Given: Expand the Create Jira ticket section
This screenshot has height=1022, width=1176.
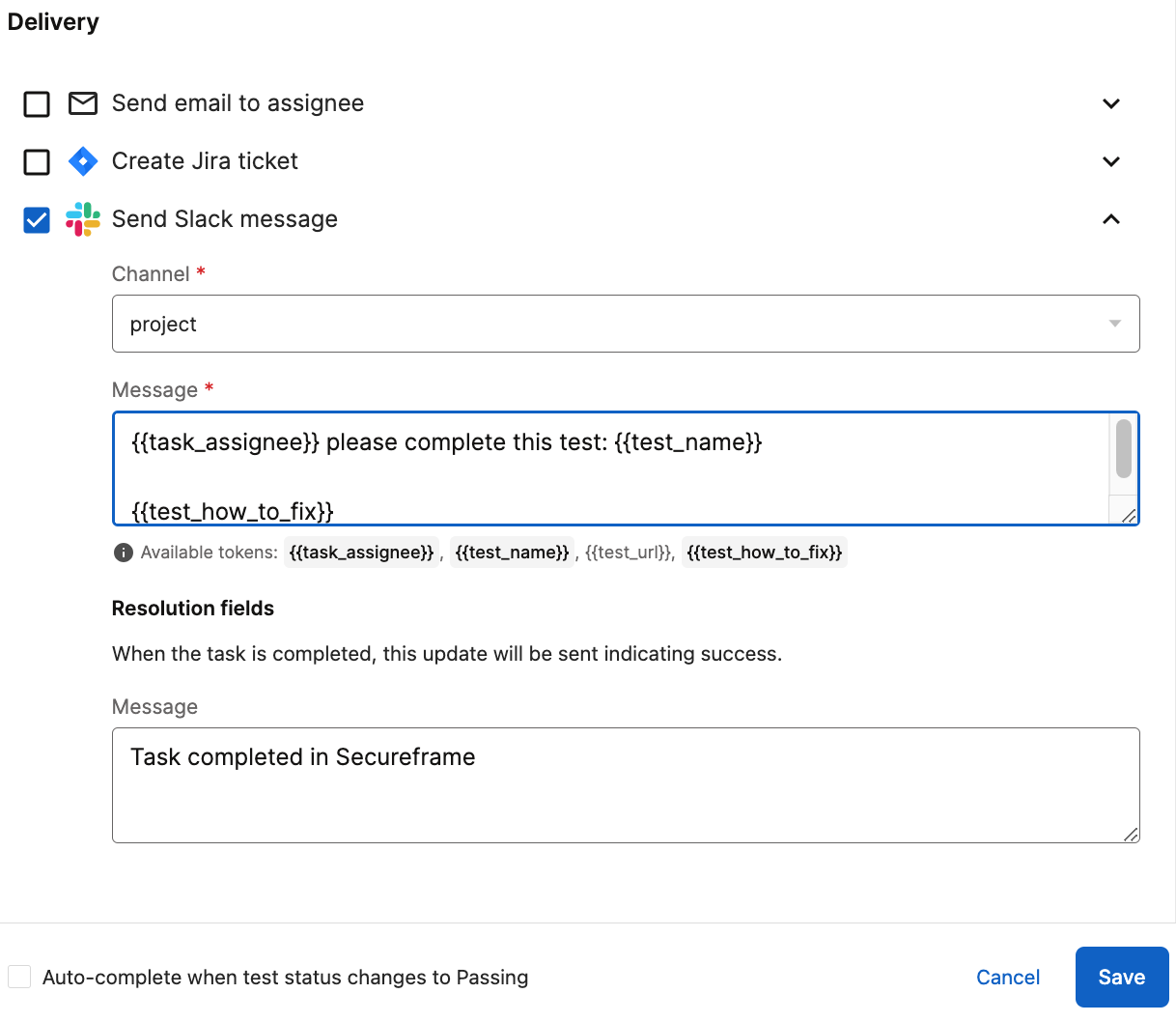Looking at the screenshot, I should tap(1111, 161).
